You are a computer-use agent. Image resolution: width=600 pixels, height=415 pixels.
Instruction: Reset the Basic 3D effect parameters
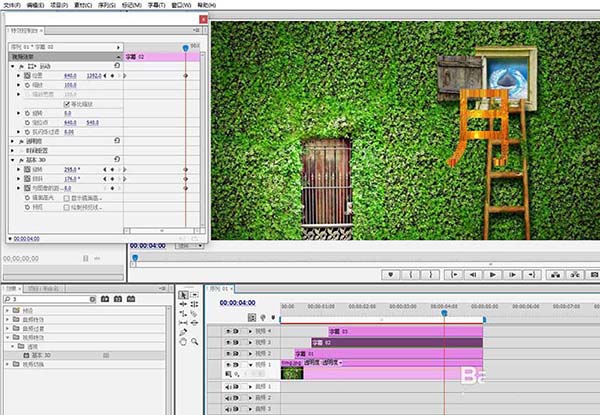[117, 159]
